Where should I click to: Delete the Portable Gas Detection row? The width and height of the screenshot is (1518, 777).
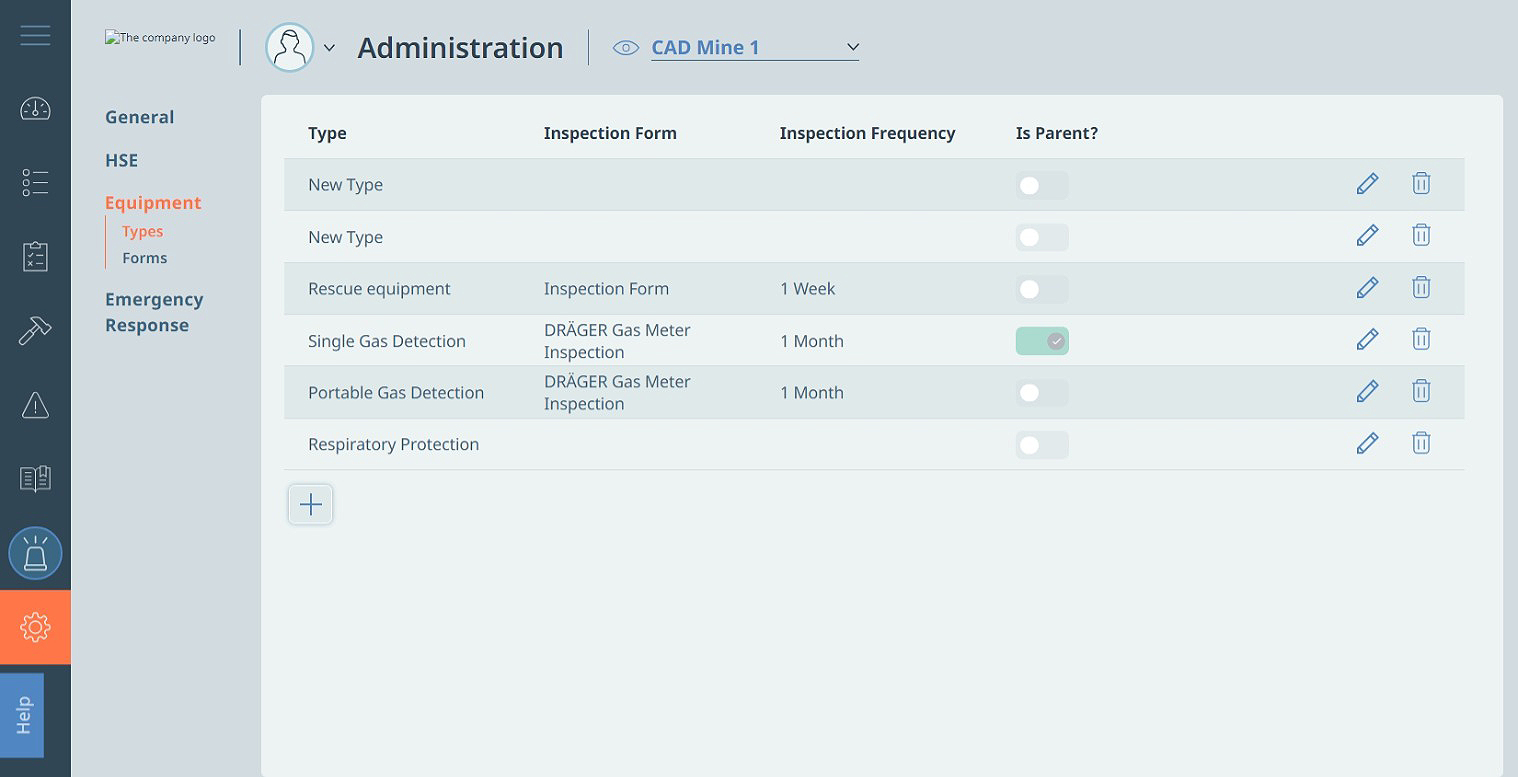1421,392
